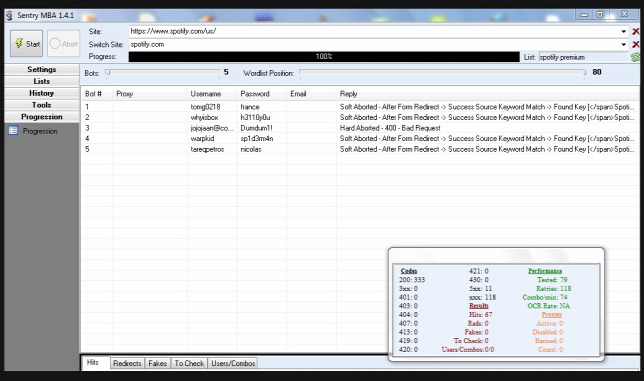Click the Bot # column header

click(96, 94)
